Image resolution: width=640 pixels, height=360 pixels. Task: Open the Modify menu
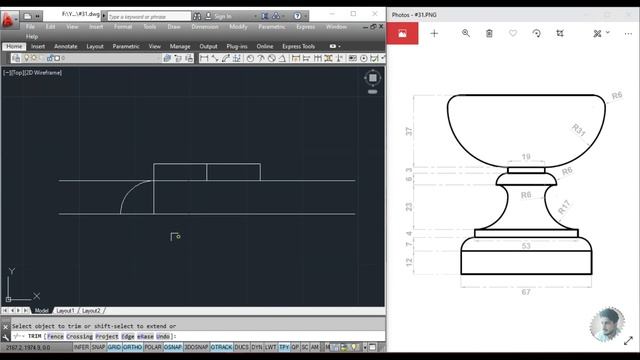(238, 27)
